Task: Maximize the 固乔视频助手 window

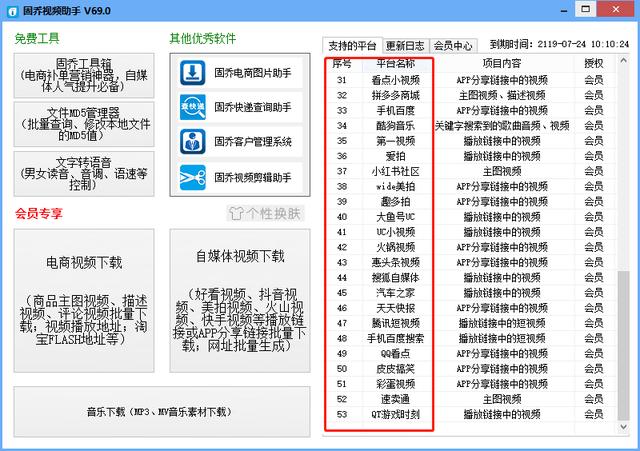Action: coord(586,9)
